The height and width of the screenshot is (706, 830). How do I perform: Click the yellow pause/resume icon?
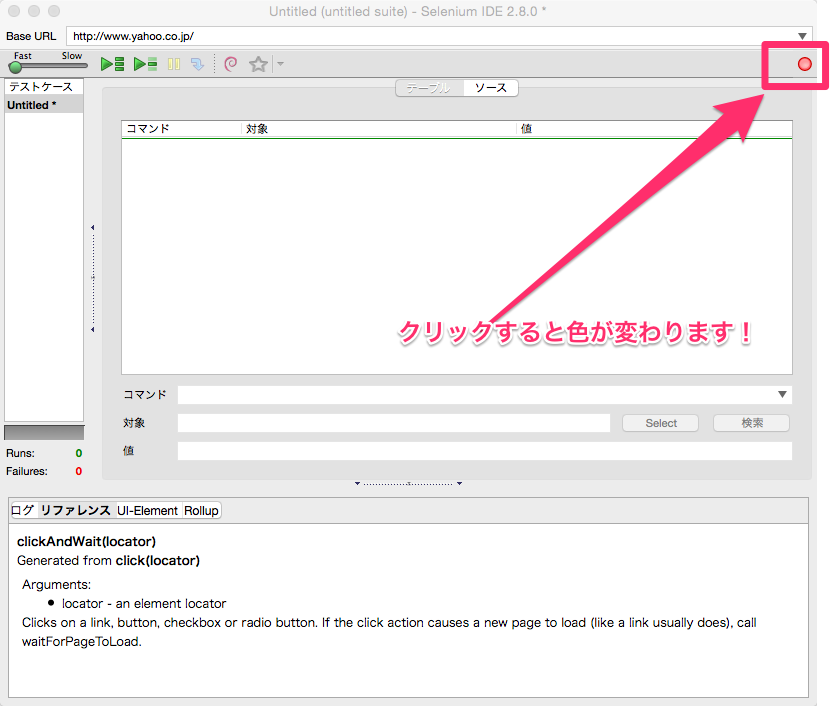pos(174,65)
